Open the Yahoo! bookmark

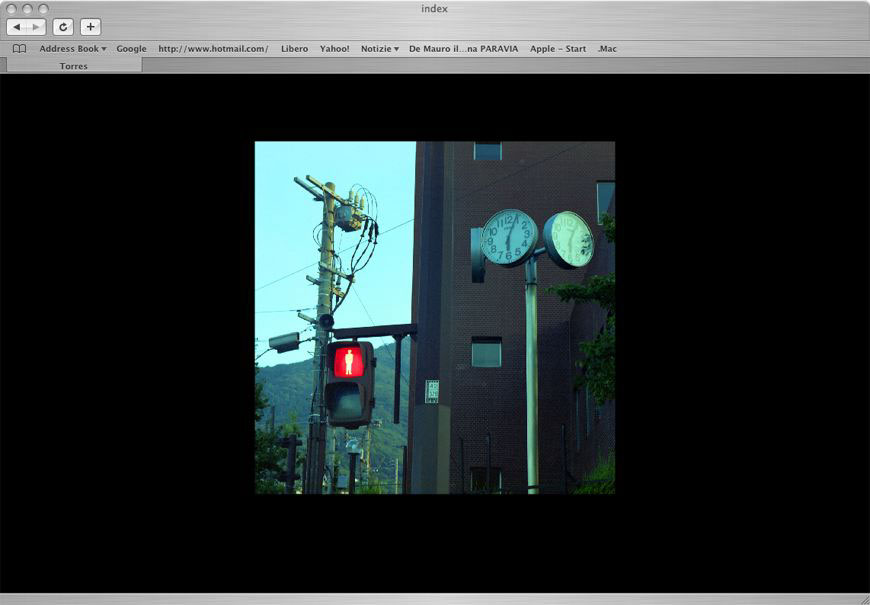[335, 49]
